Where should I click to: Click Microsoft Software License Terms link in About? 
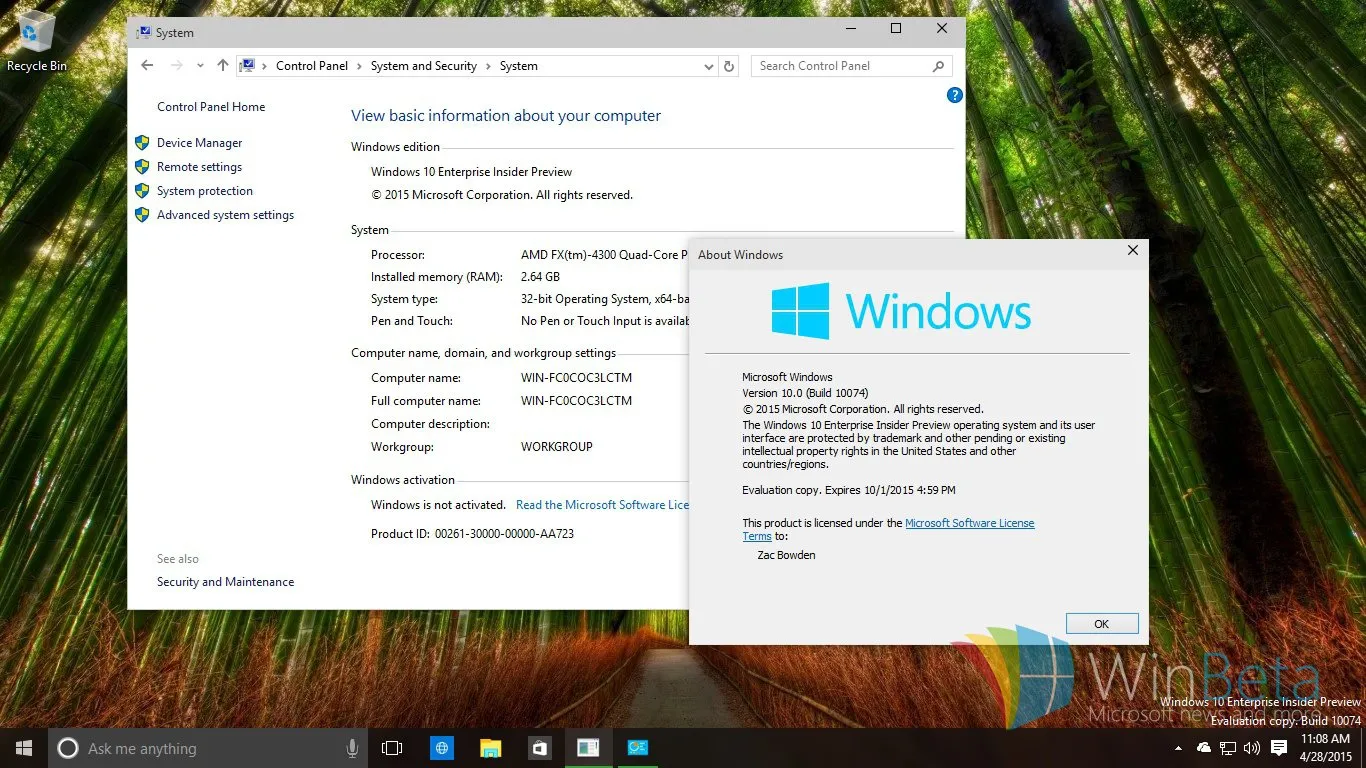pos(969,523)
